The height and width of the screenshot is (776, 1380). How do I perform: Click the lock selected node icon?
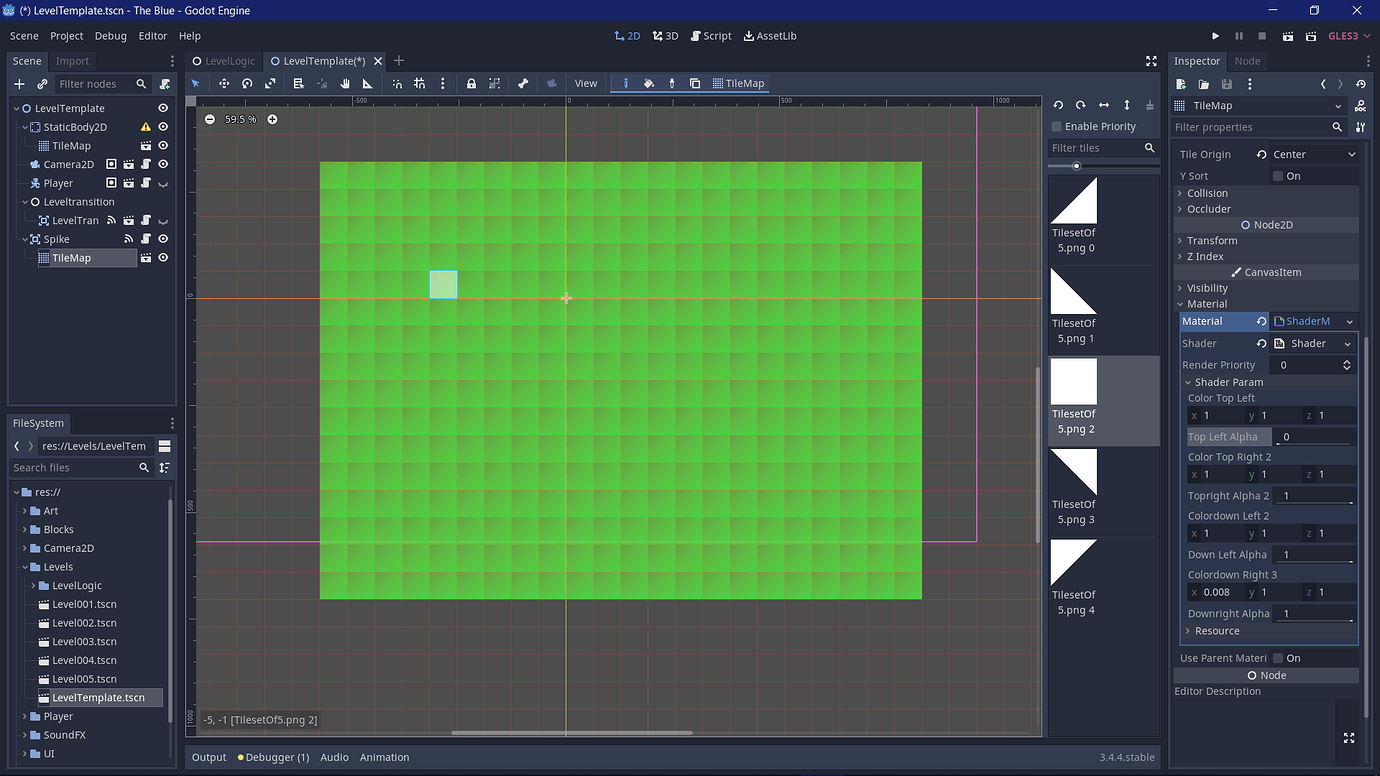point(469,83)
